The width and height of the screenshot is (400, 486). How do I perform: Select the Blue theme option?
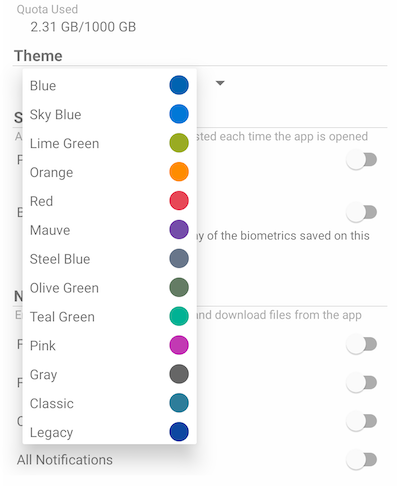109,85
